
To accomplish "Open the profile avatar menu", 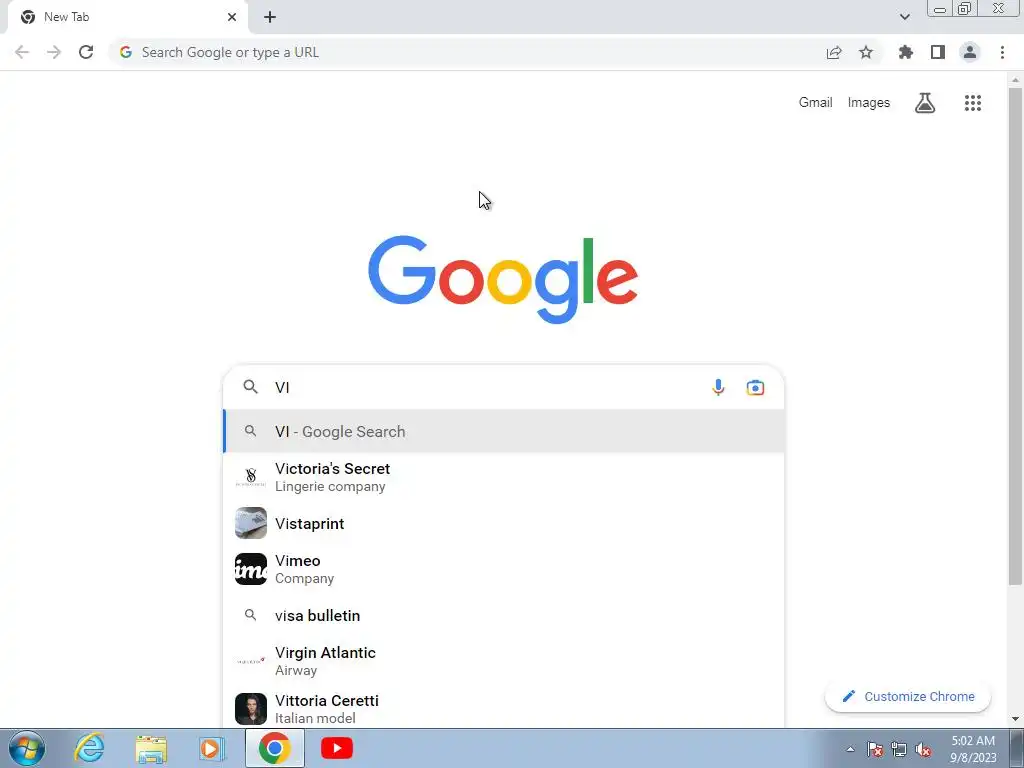I will (x=970, y=52).
